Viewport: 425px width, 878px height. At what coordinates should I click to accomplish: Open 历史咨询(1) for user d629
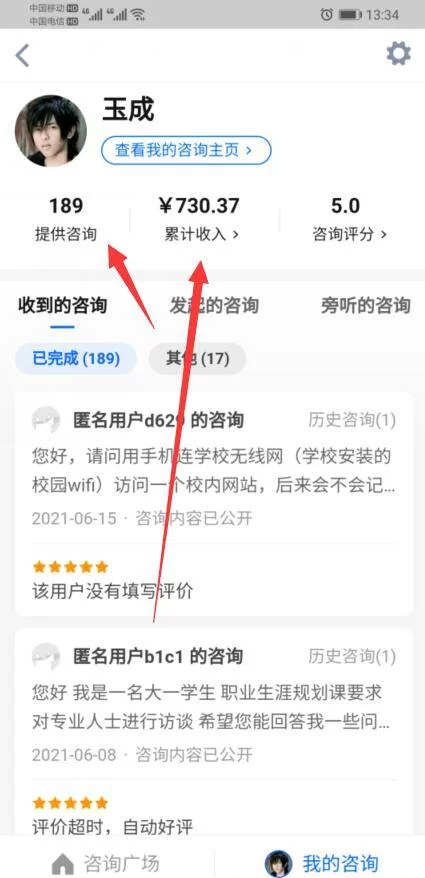(x=352, y=420)
